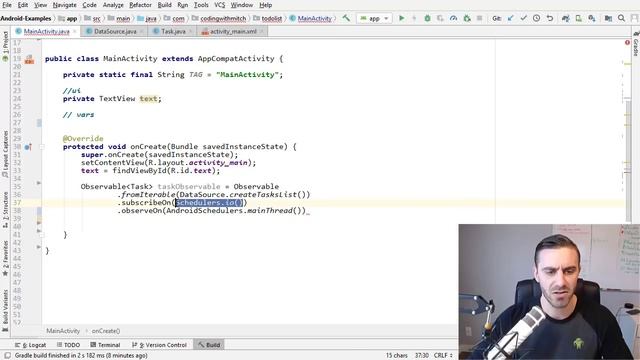Click the run coverage icon beside debug
This screenshot has height=360, width=640.
440,18
